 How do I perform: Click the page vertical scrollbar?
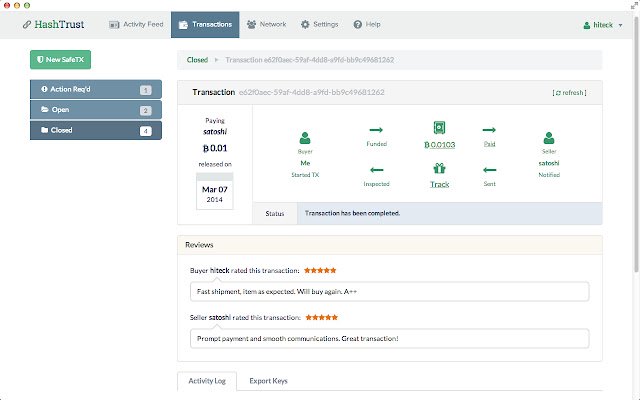pos(636,143)
